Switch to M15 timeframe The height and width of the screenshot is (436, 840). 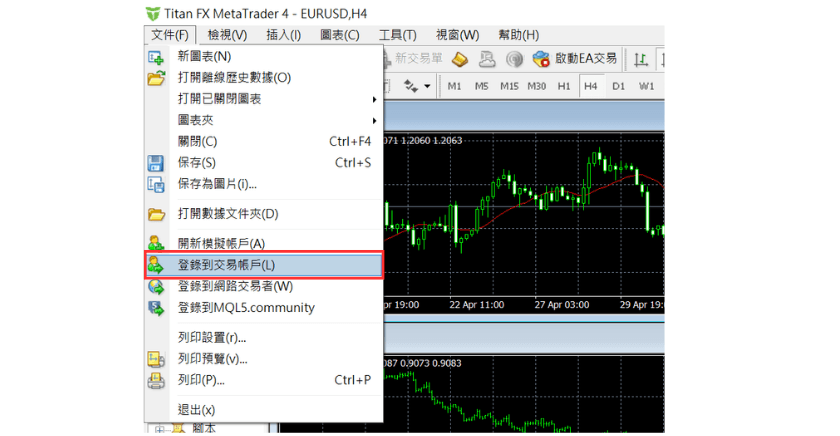pos(509,86)
